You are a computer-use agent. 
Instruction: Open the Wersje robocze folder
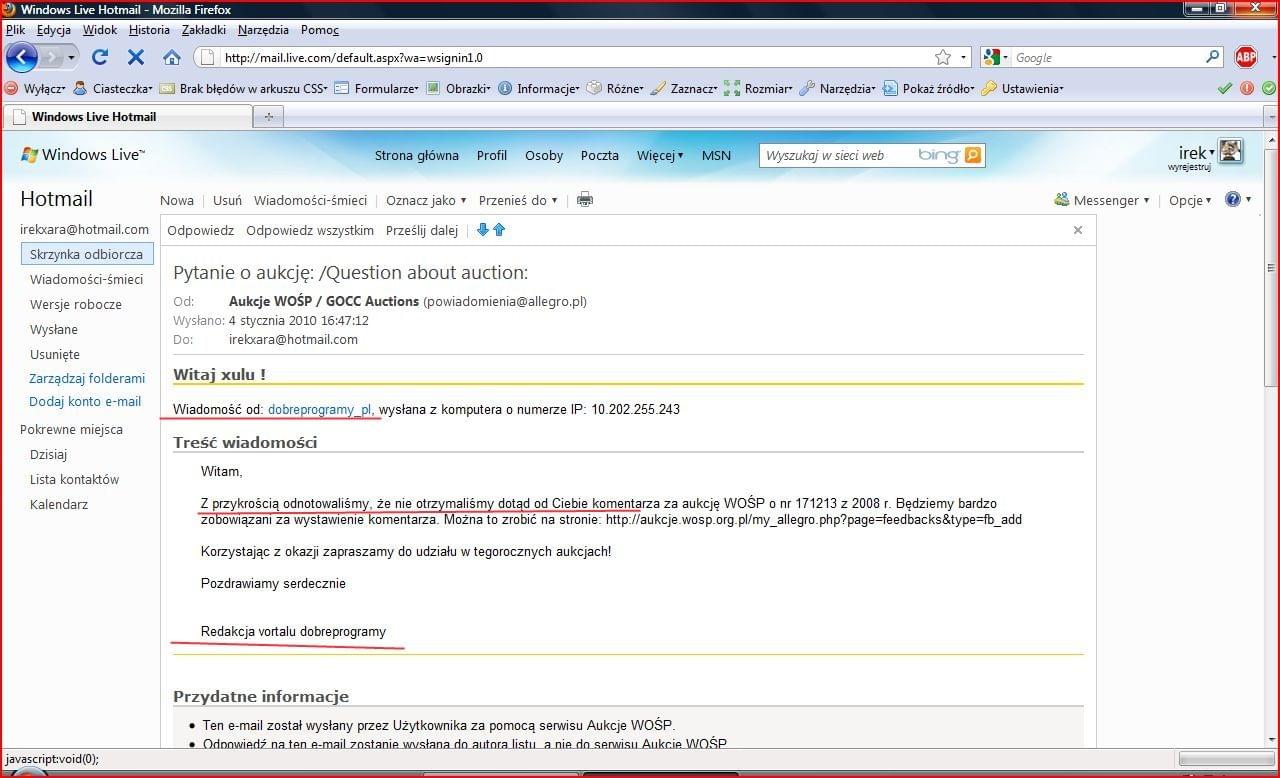click(x=76, y=304)
